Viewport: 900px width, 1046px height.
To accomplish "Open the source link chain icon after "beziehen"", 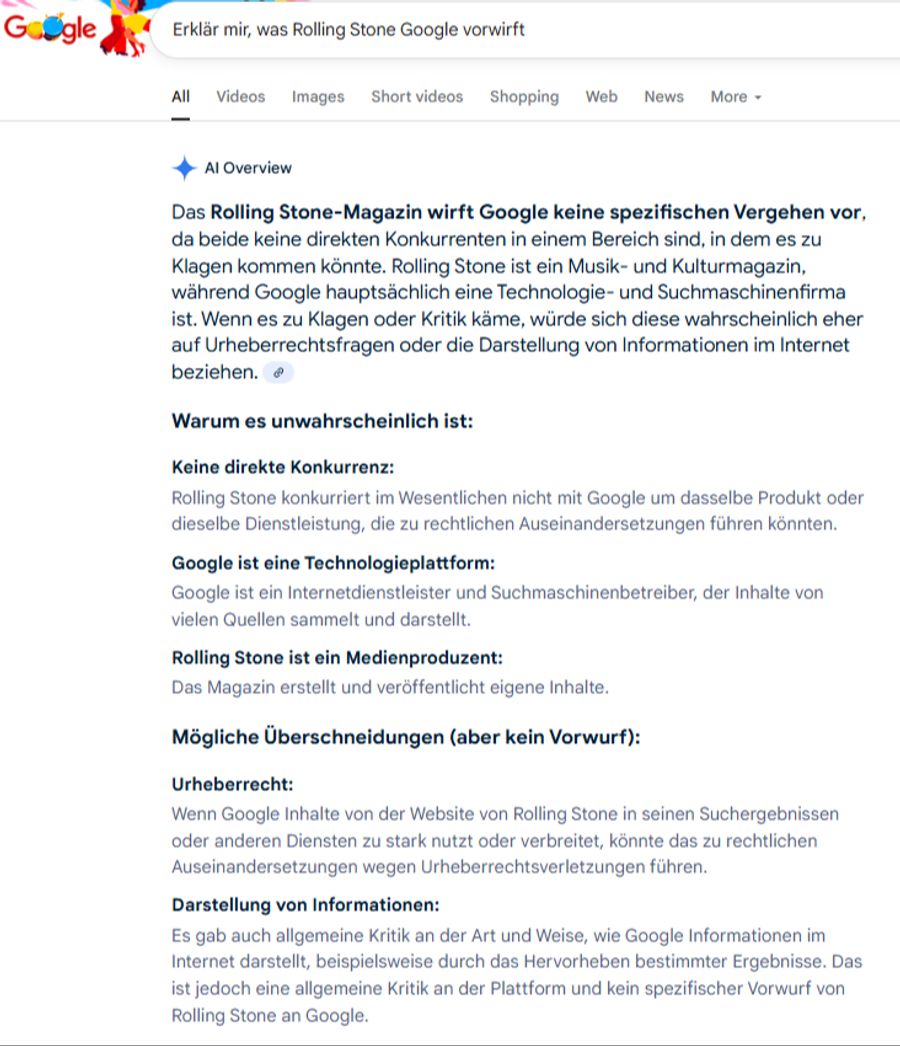I will tap(278, 373).
